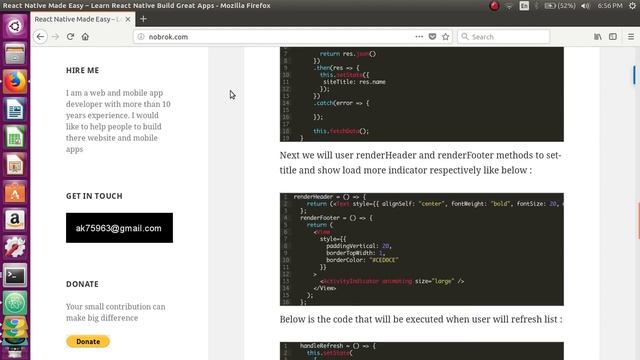640x360 pixels.
Task: Open the Ubuntu Dash search launcher
Action: pos(15,27)
